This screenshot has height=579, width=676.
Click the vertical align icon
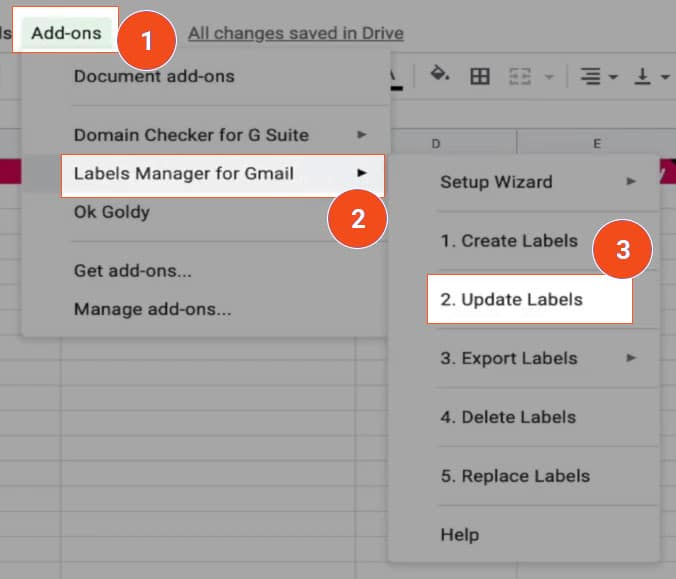[x=642, y=77]
